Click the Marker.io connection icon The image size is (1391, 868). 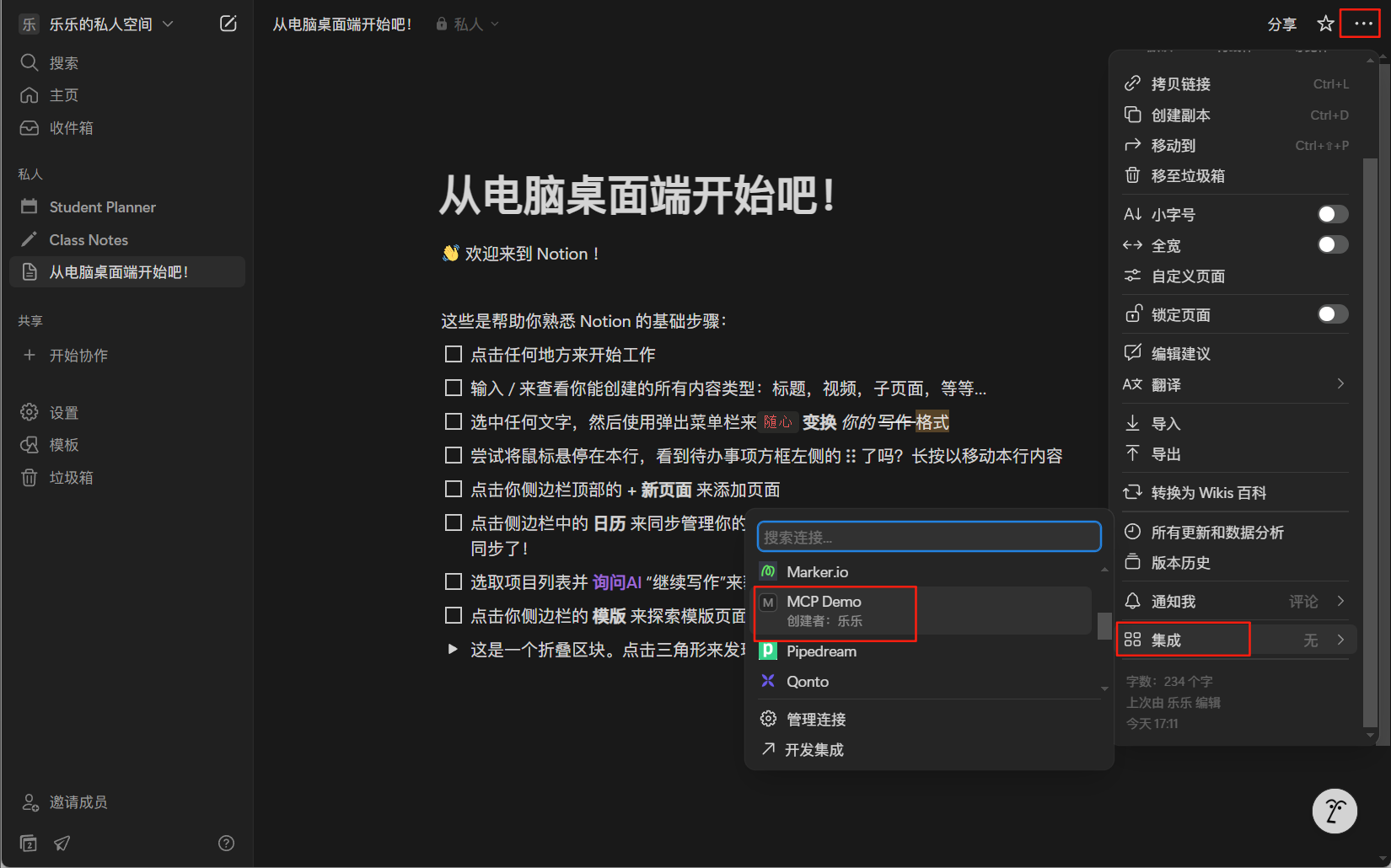click(x=768, y=571)
